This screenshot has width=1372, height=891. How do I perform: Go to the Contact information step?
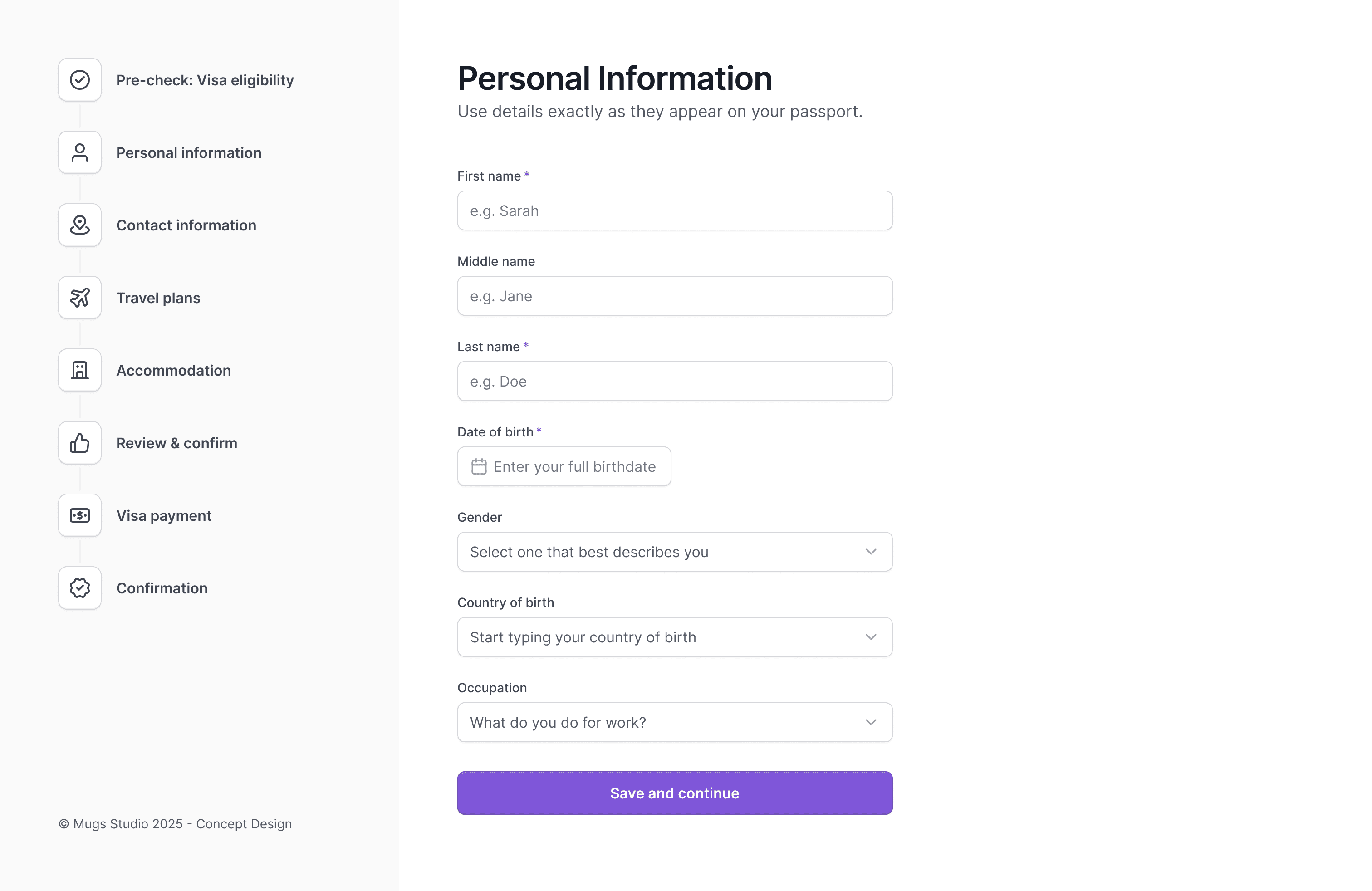(186, 225)
